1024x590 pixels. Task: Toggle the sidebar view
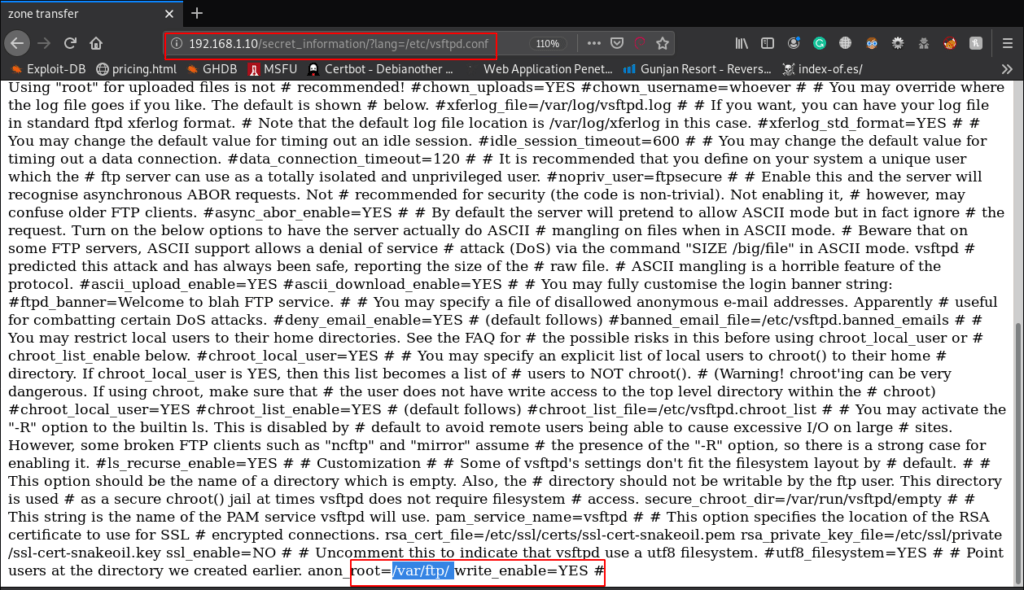767,44
